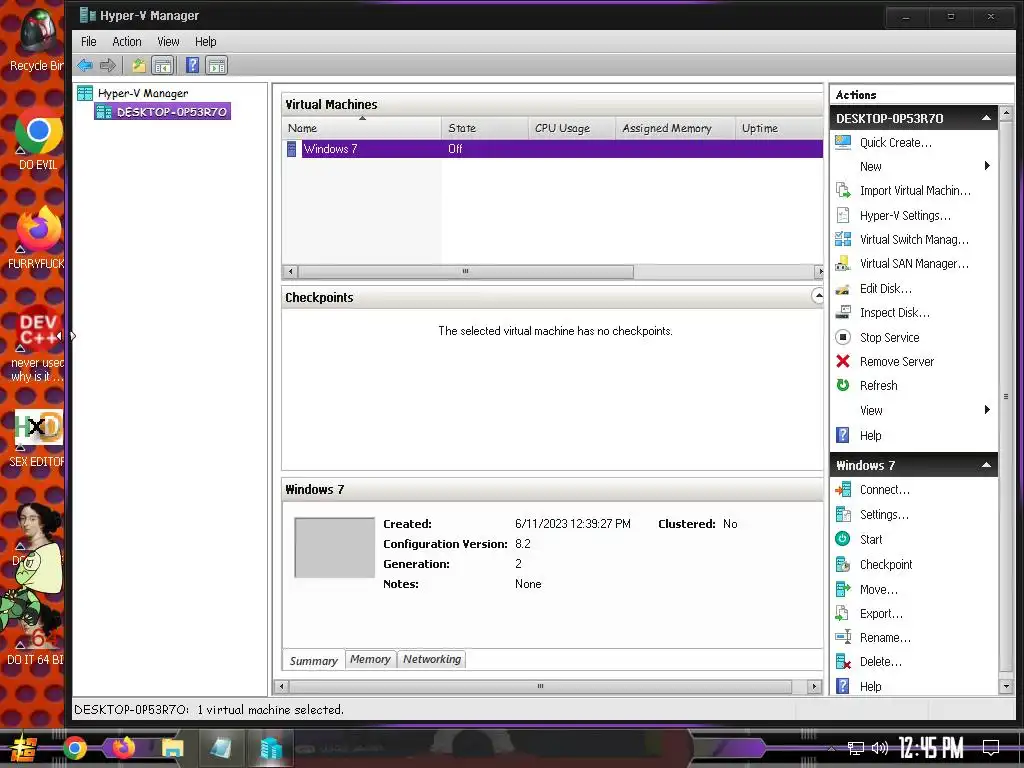Open Hyper-V Settings action
Image resolution: width=1024 pixels, height=768 pixels.
point(905,216)
